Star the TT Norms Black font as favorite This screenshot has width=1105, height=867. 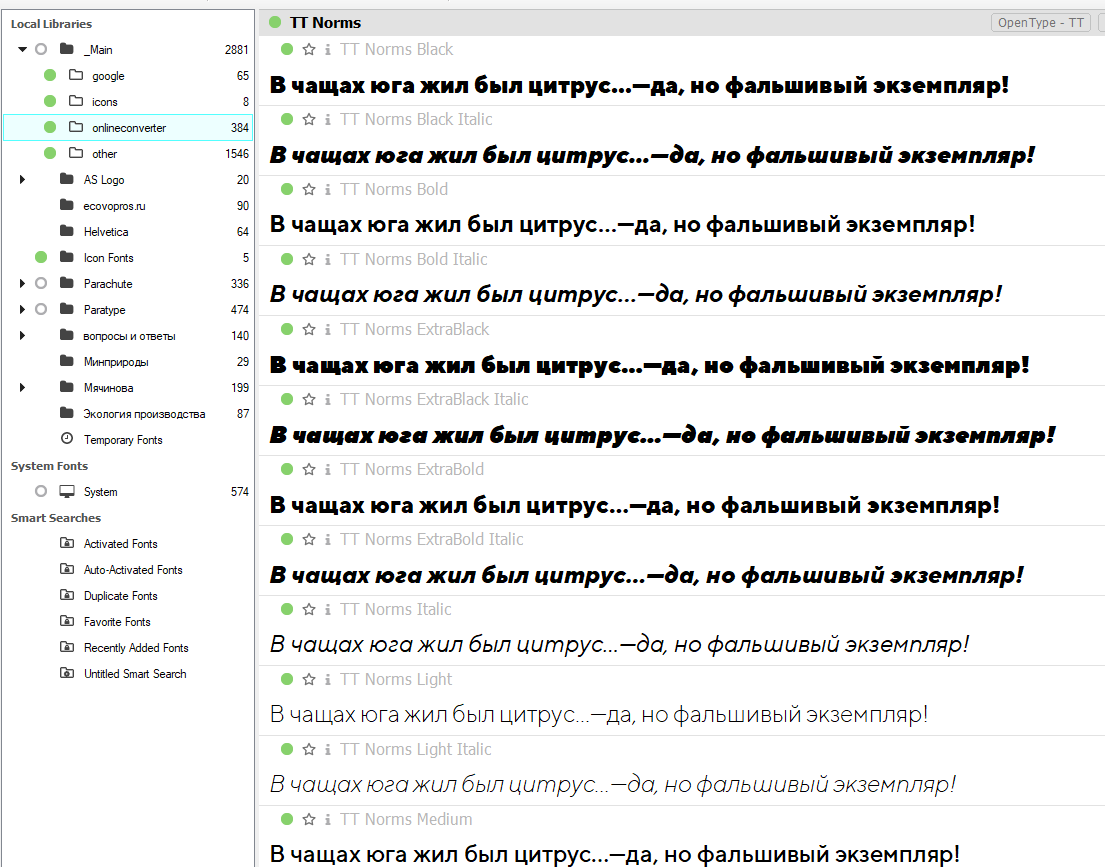309,49
